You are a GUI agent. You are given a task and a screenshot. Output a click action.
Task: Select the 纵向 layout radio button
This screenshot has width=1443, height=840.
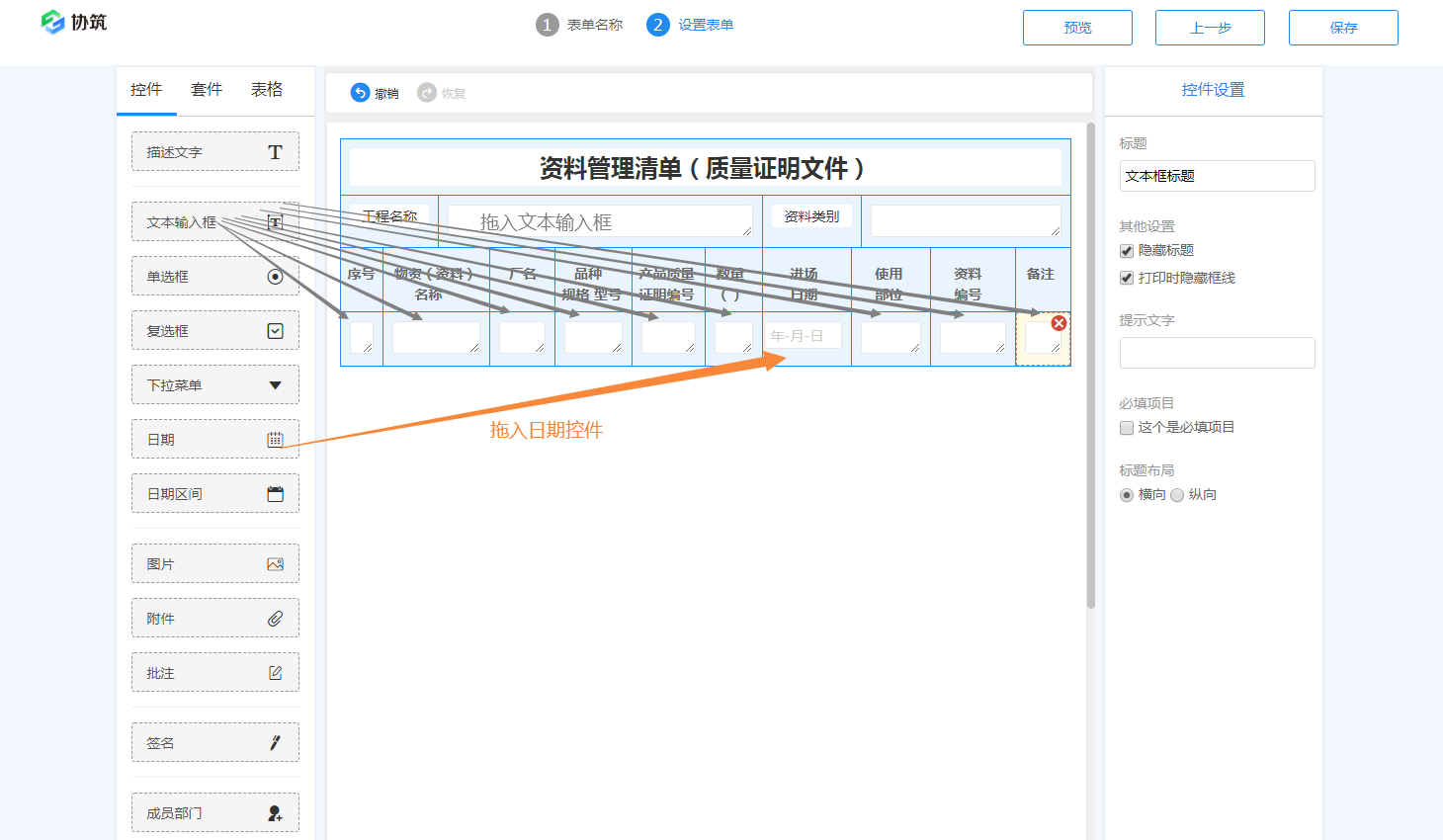coord(1177,495)
